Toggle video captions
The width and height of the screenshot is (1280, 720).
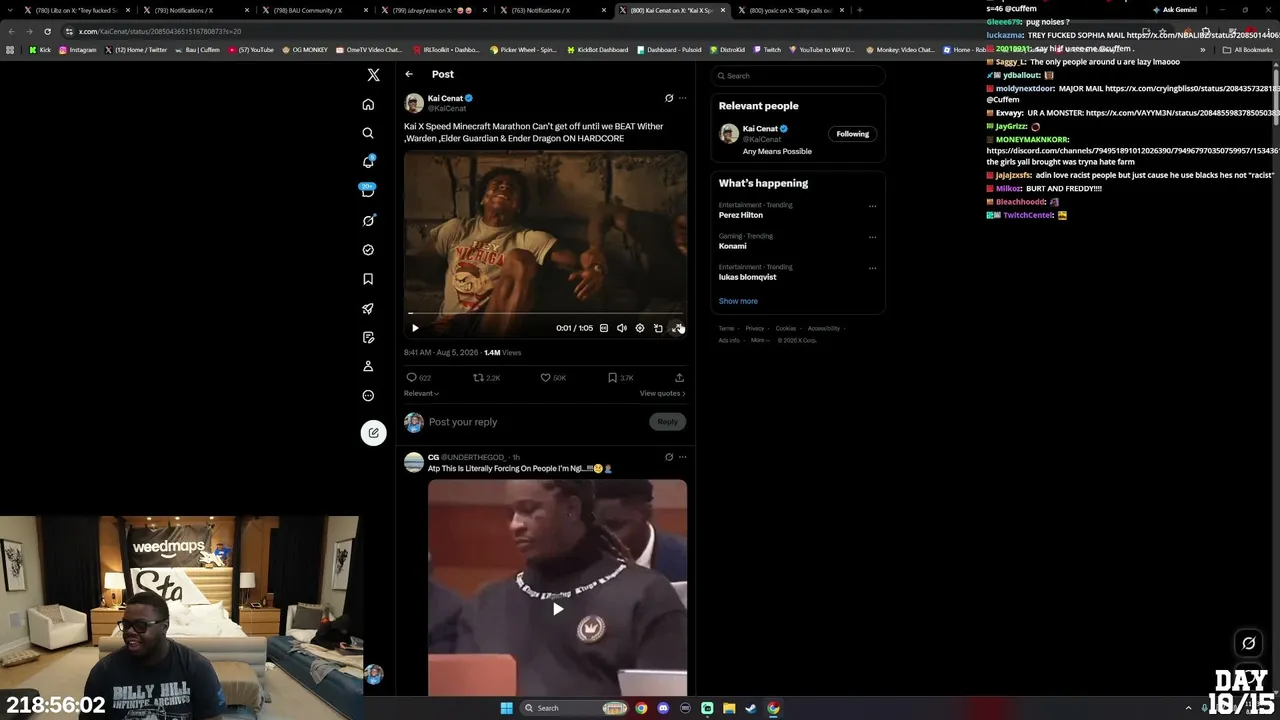pos(604,328)
